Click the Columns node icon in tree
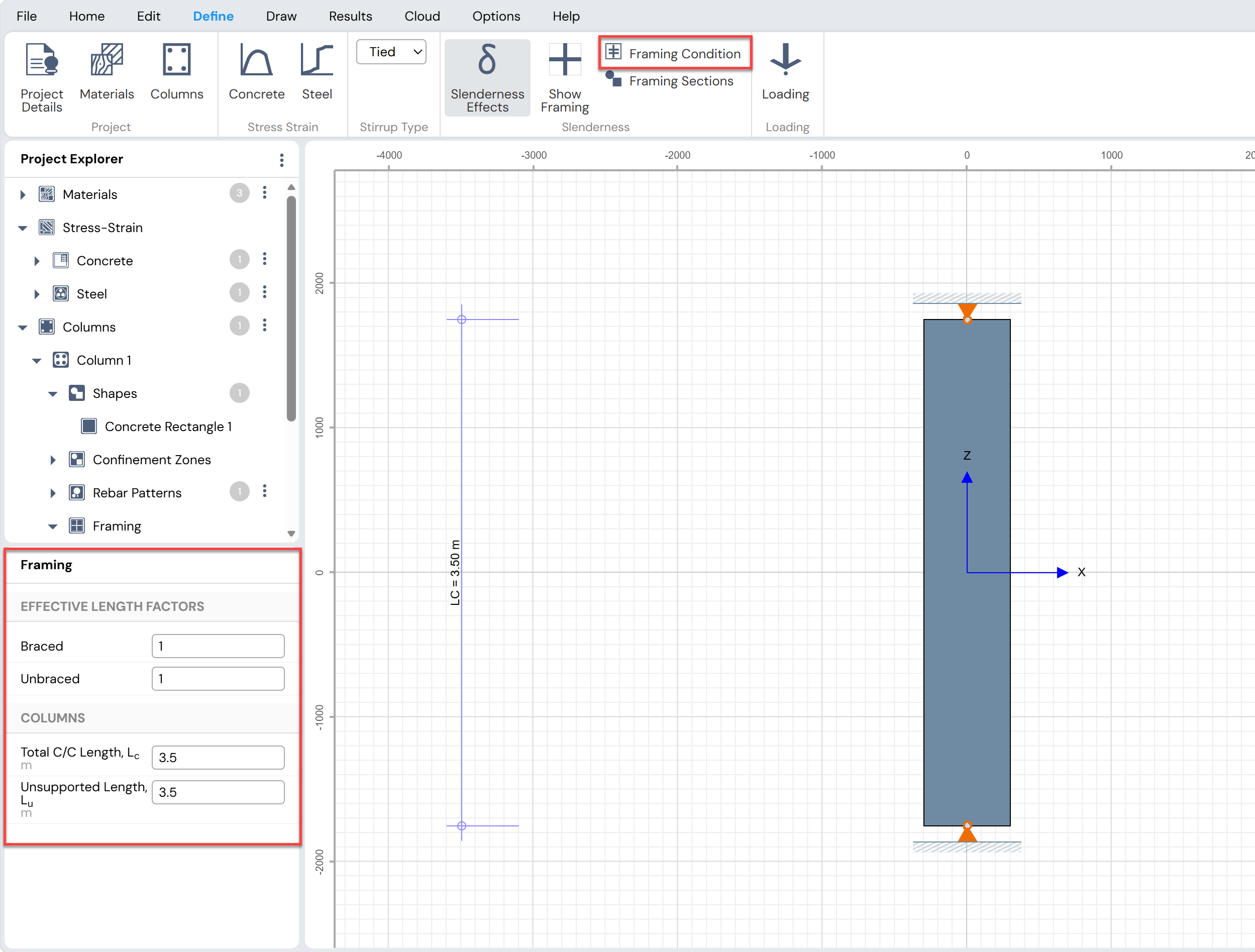Image resolution: width=1255 pixels, height=952 pixels. click(47, 327)
